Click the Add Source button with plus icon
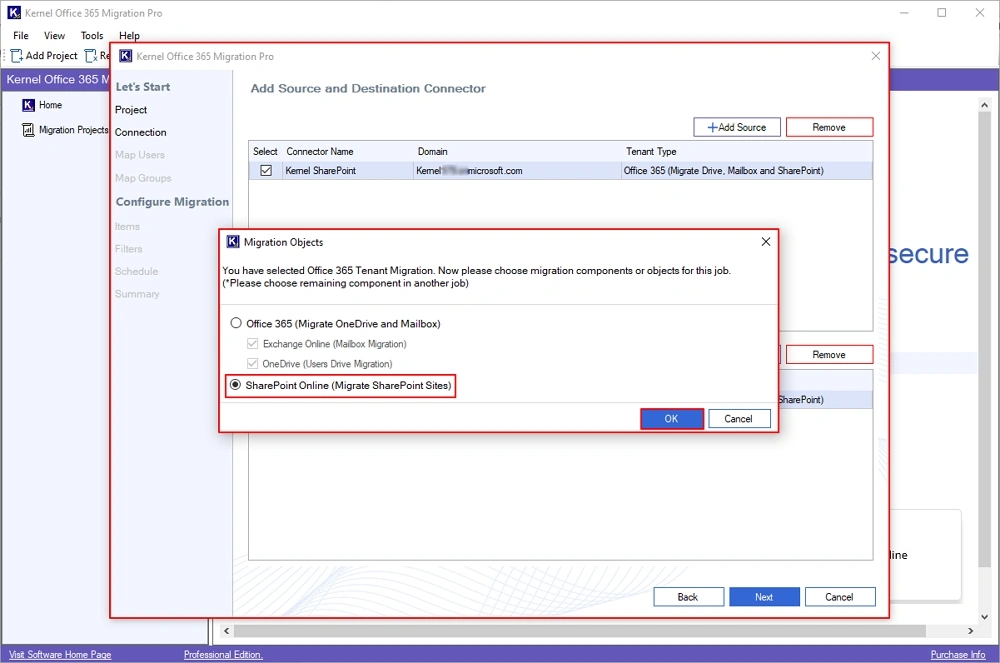 coord(737,127)
